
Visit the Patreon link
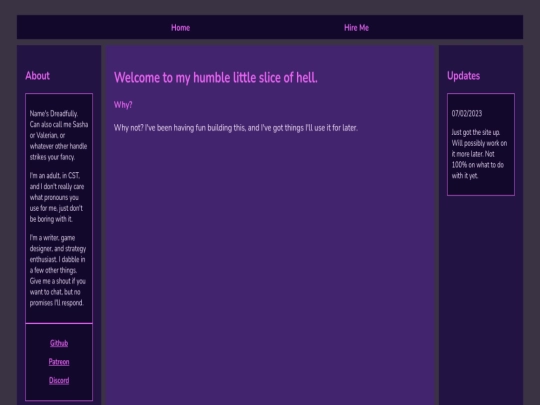coord(59,362)
